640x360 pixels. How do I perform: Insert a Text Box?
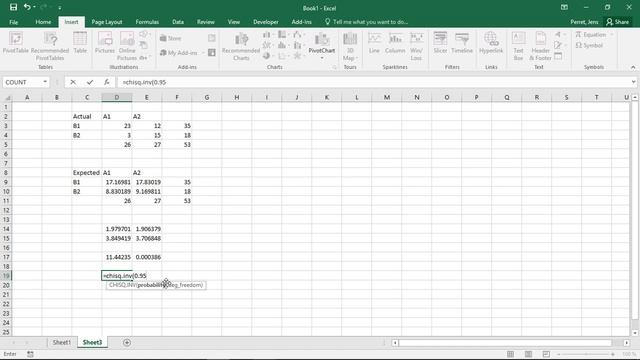(518, 46)
